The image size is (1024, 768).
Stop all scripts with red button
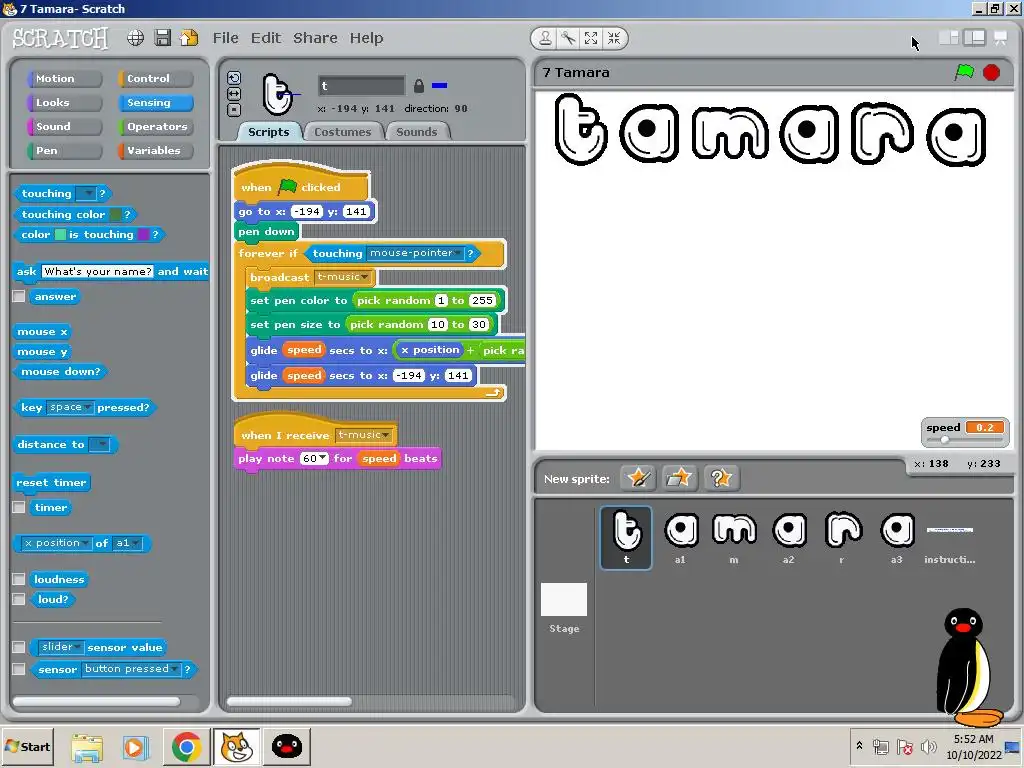pos(991,72)
